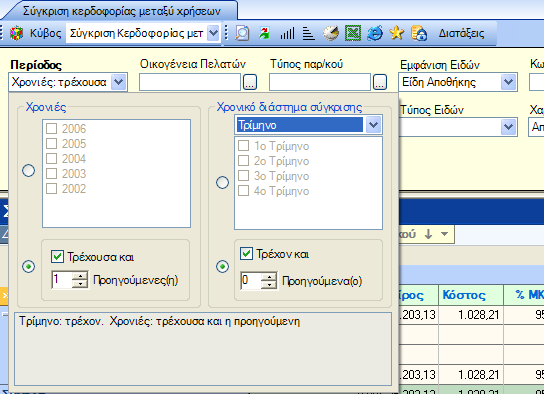Click the Οικογένεια Πελατών input field
544x394 pixels.
tap(189, 82)
